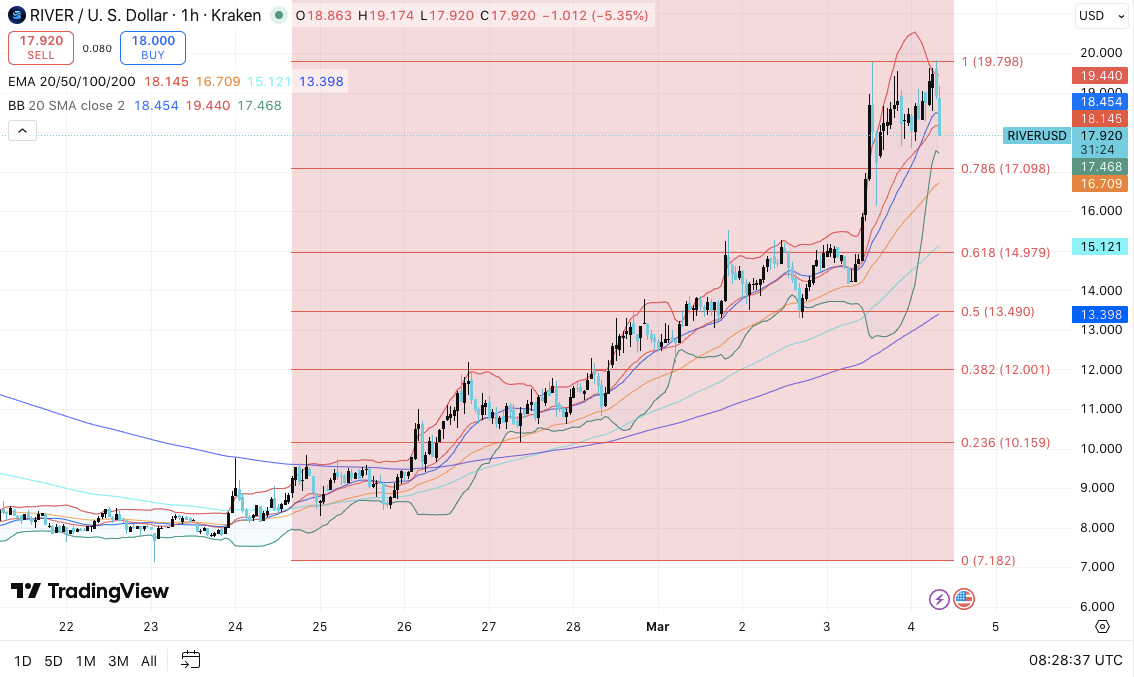Image resolution: width=1134 pixels, height=677 pixels.
Task: Open the interval menu by clicking 1h in the title
Action: click(x=190, y=15)
